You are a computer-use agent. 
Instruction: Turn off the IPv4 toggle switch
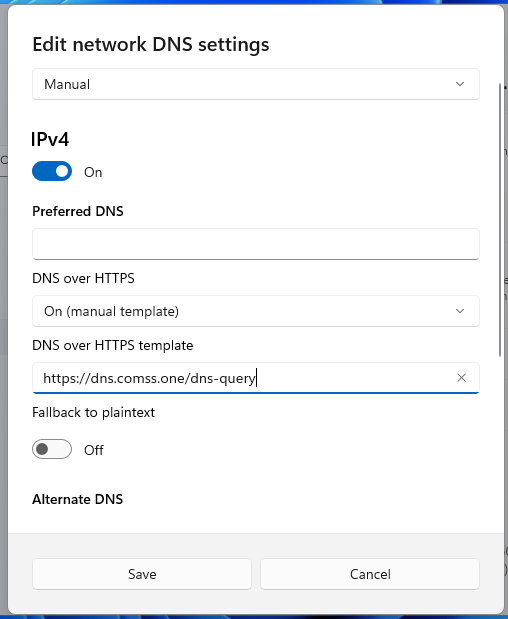52,171
